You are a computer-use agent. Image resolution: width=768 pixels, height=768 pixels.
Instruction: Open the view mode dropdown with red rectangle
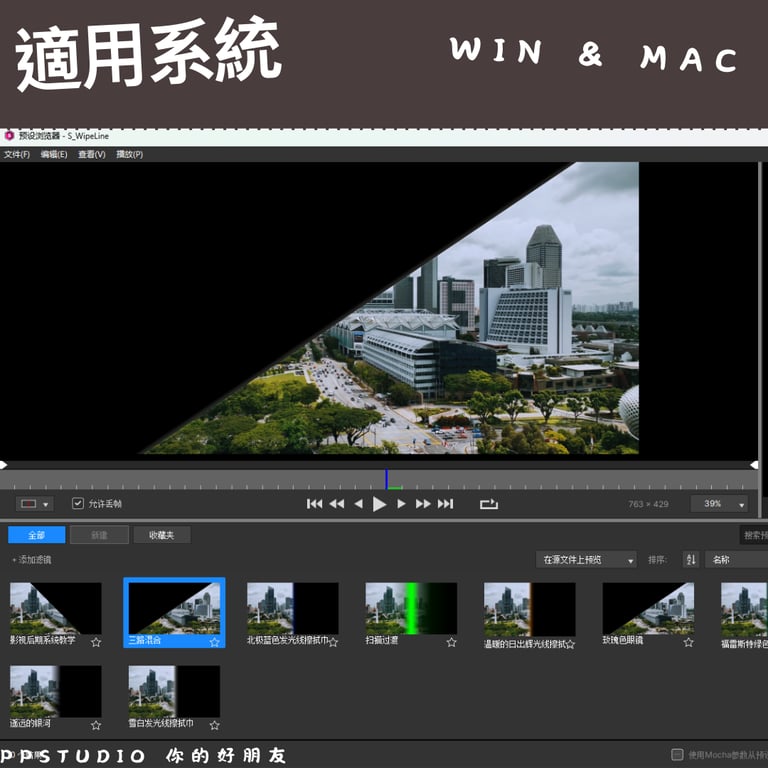click(x=35, y=504)
